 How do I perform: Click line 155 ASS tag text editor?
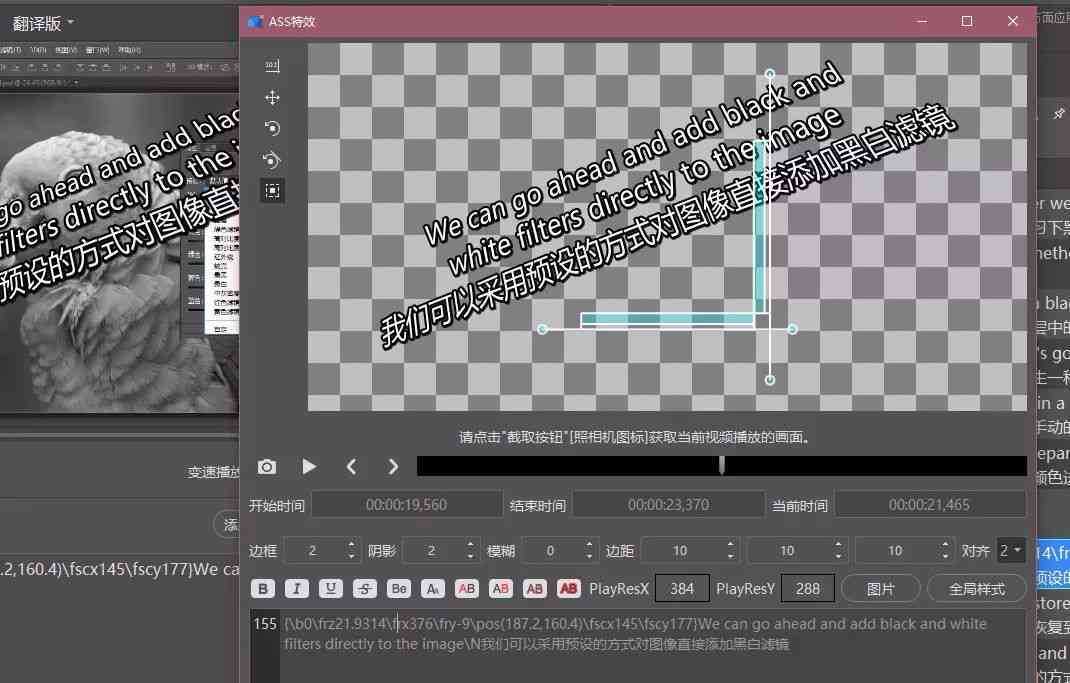point(652,645)
